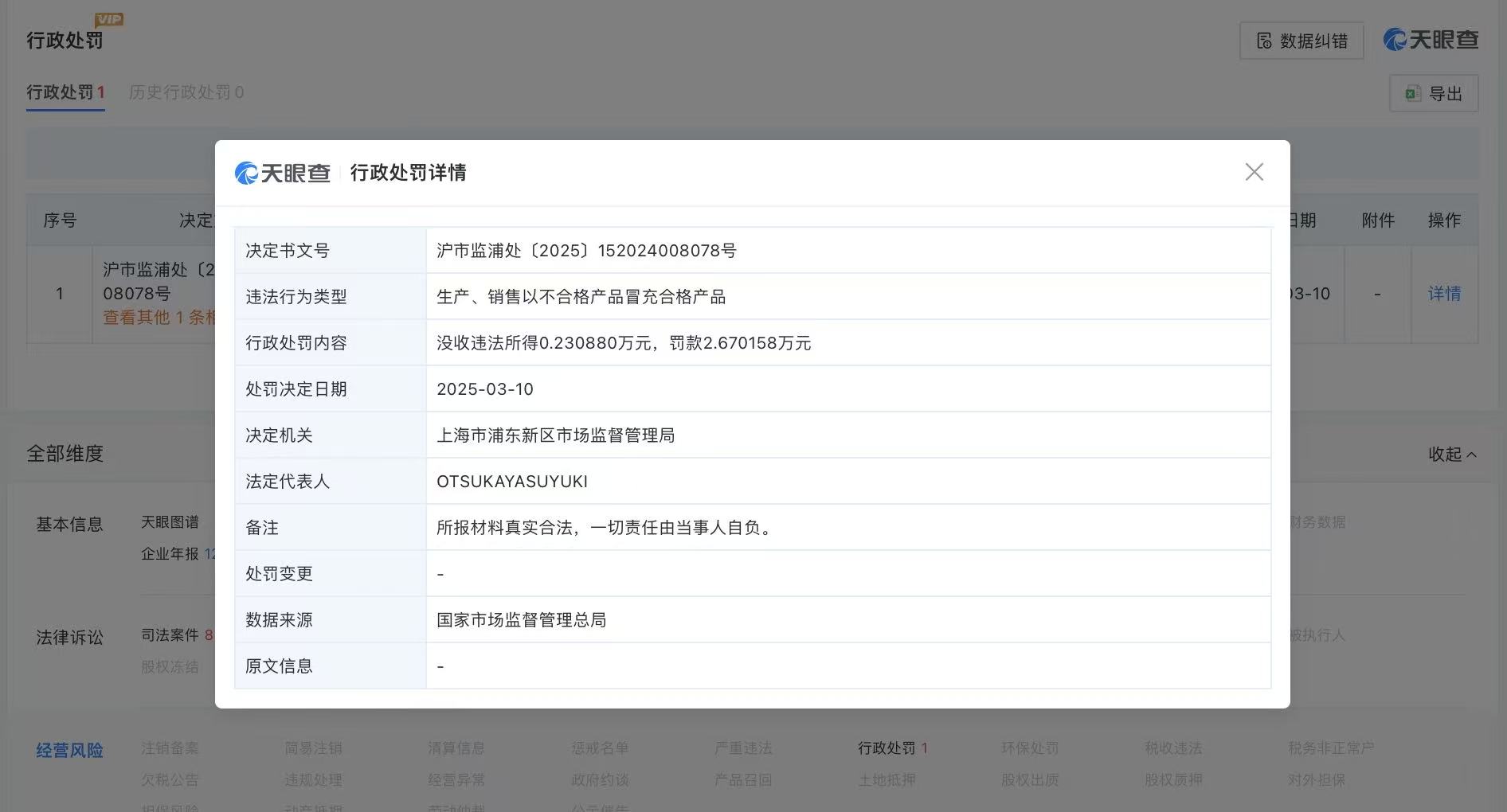
Task: Switch to 行政处罚 1 tab
Action: (x=65, y=92)
